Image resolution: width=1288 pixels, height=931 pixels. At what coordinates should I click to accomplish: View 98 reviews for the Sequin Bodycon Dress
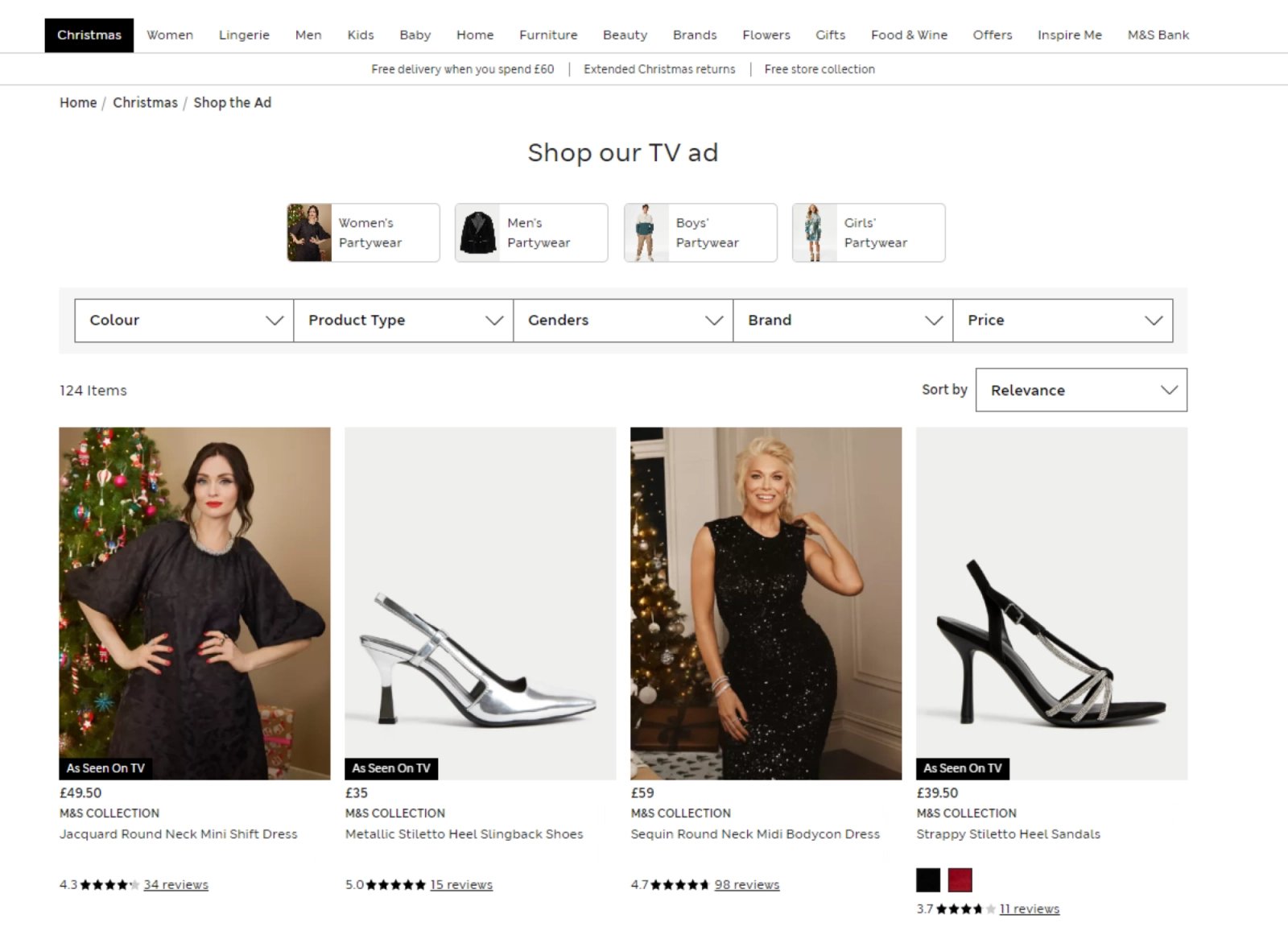[746, 884]
